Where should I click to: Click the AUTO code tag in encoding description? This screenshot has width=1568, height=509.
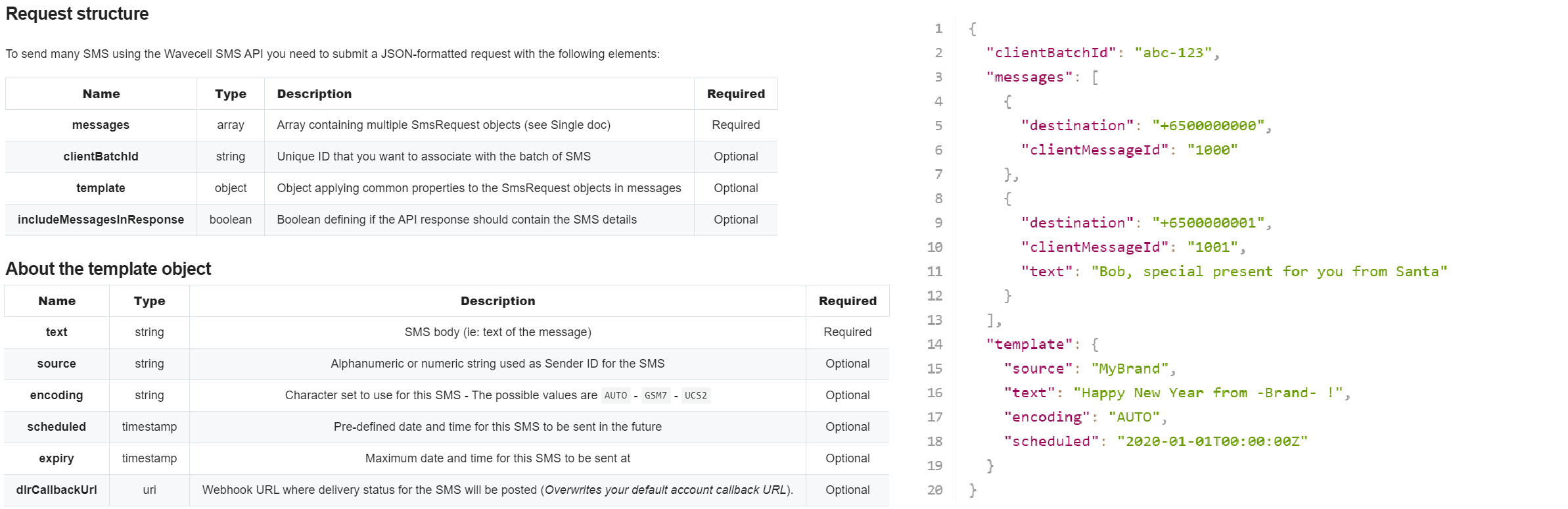click(616, 395)
